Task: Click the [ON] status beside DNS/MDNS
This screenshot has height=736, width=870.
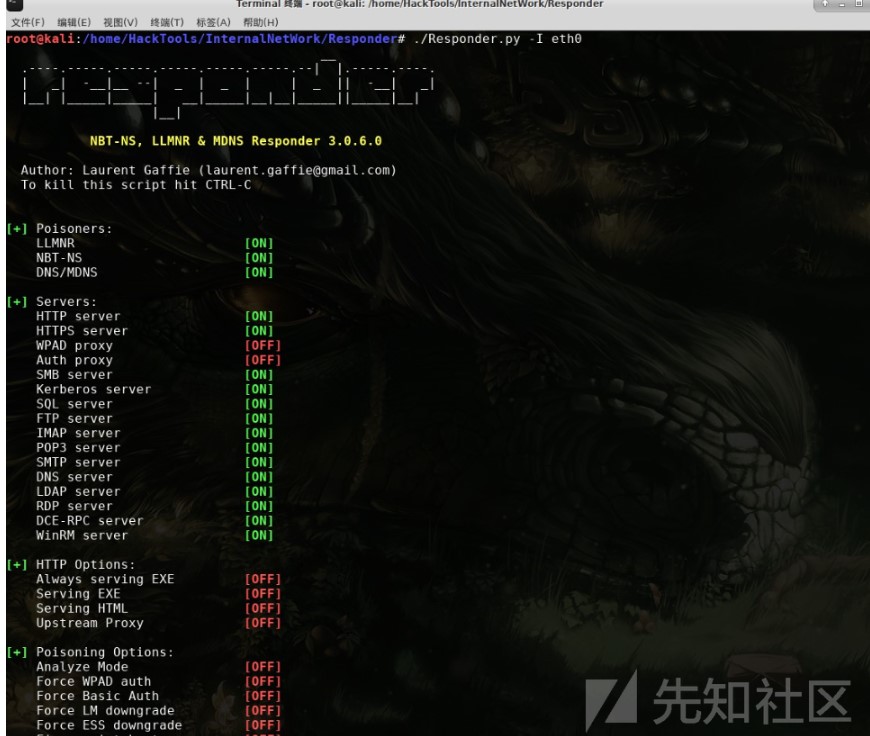Action: click(259, 273)
